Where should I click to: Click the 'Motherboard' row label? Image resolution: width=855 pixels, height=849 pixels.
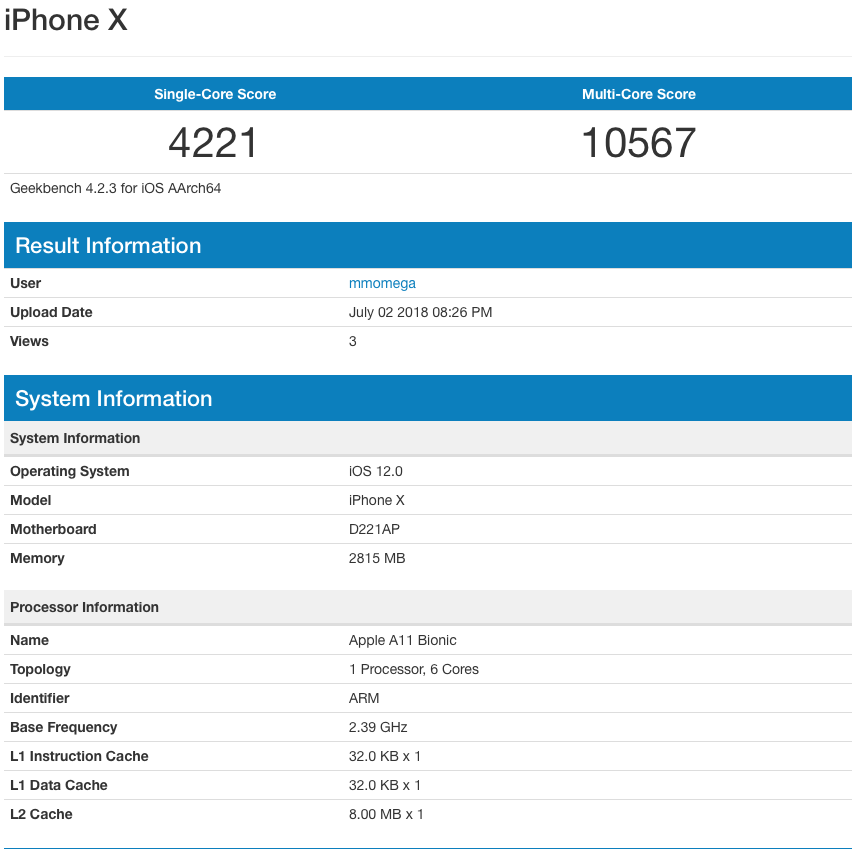point(53,529)
